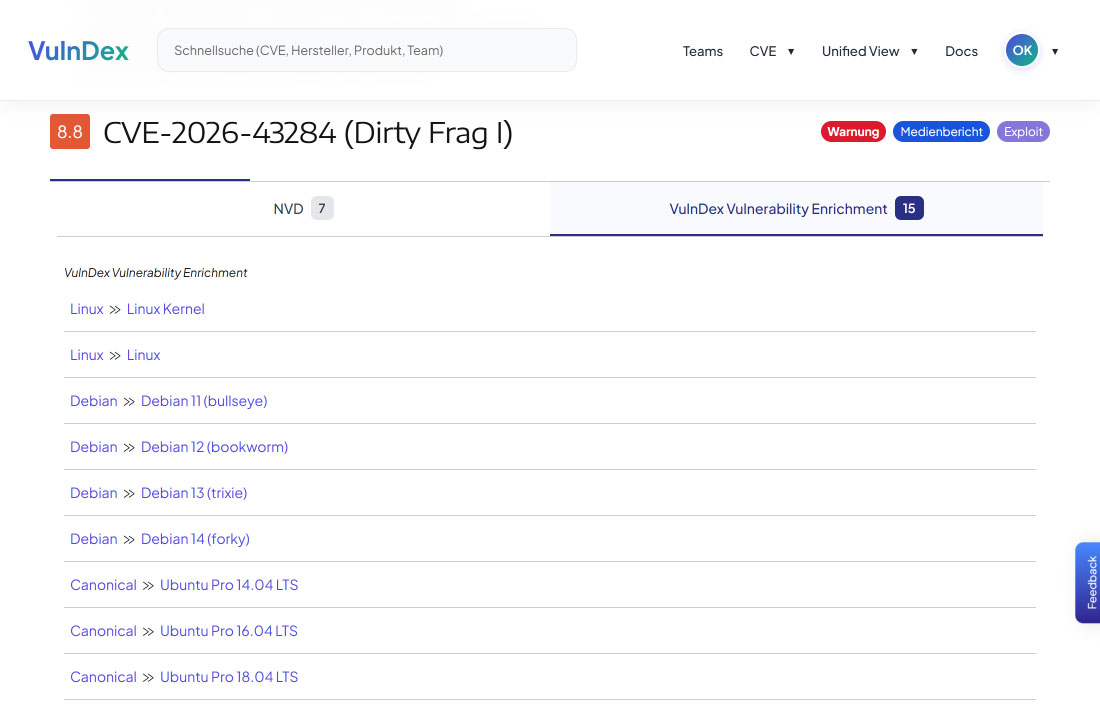
Task: Open the Docs menu item
Action: [x=961, y=51]
